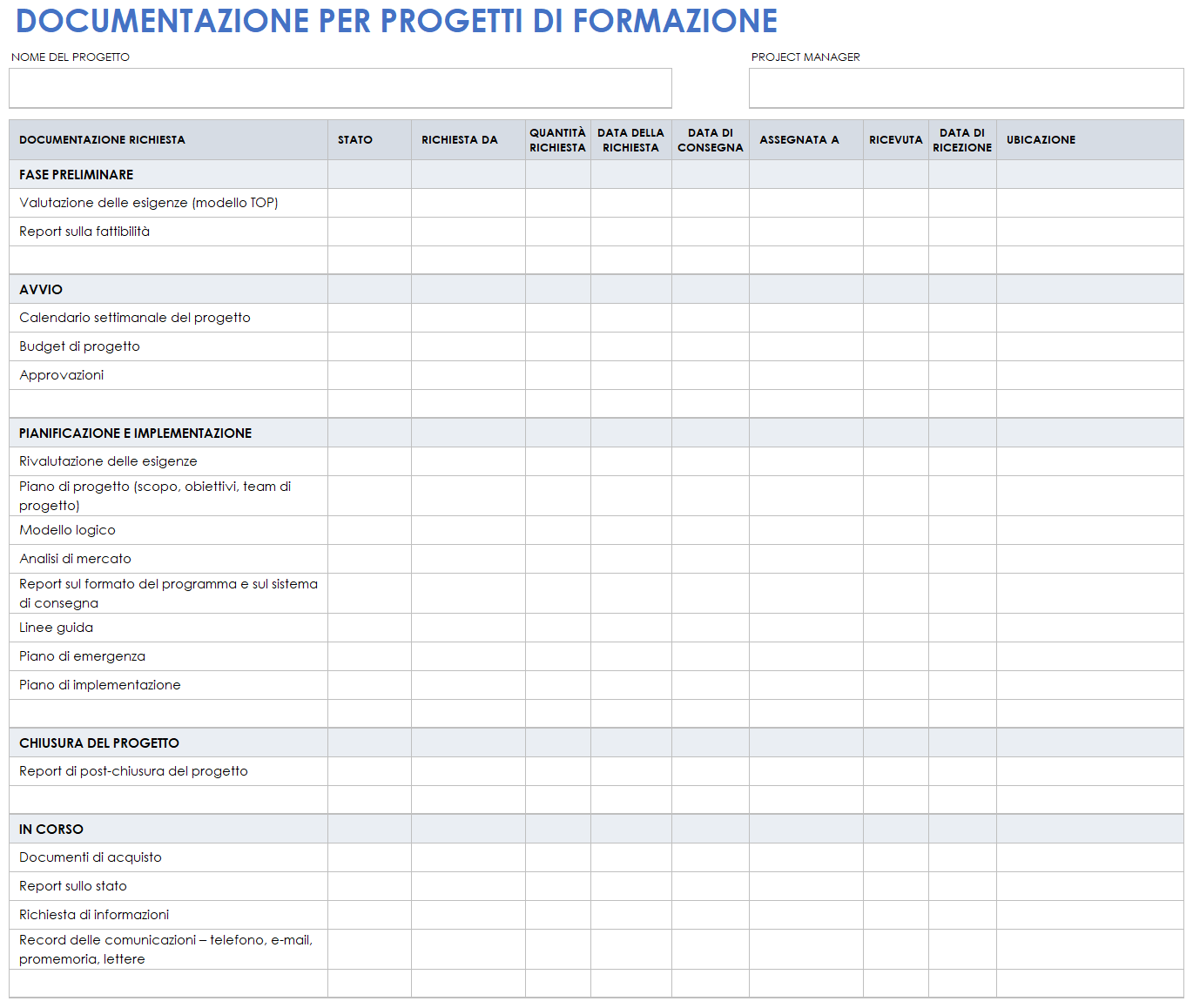Click 'Calendario settimanale del progetto' cell
1193x1008 pixels.
(169, 318)
